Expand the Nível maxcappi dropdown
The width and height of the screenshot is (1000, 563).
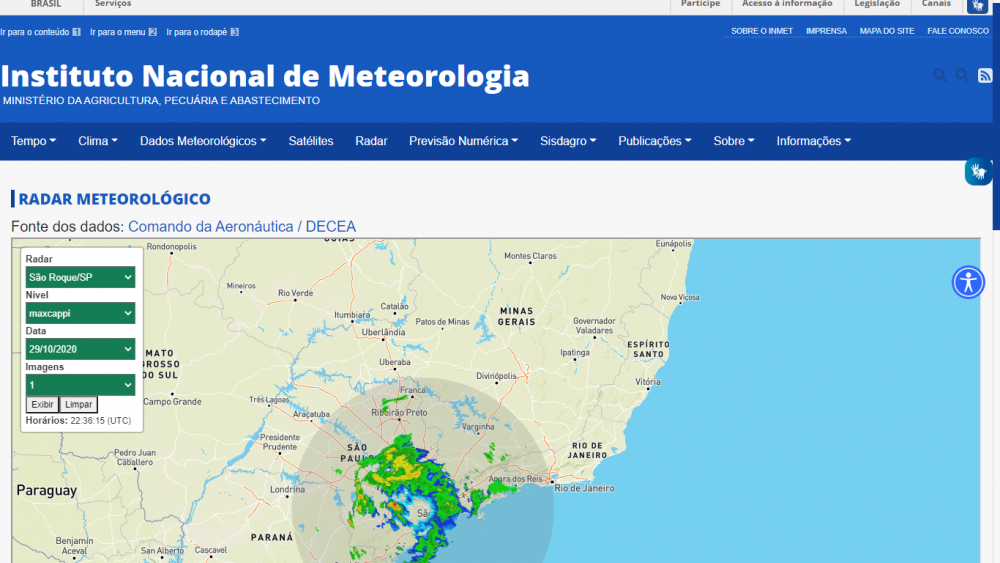click(80, 313)
